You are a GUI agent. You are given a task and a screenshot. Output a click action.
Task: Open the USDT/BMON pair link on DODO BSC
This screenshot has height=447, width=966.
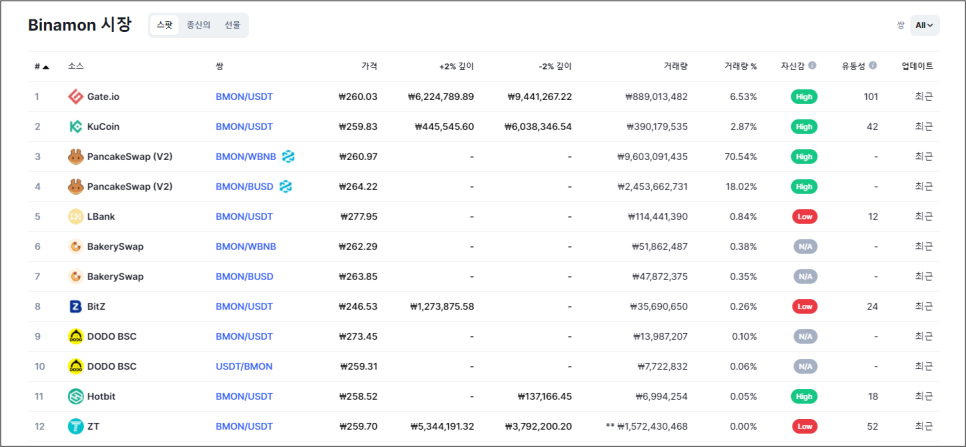pos(244,366)
